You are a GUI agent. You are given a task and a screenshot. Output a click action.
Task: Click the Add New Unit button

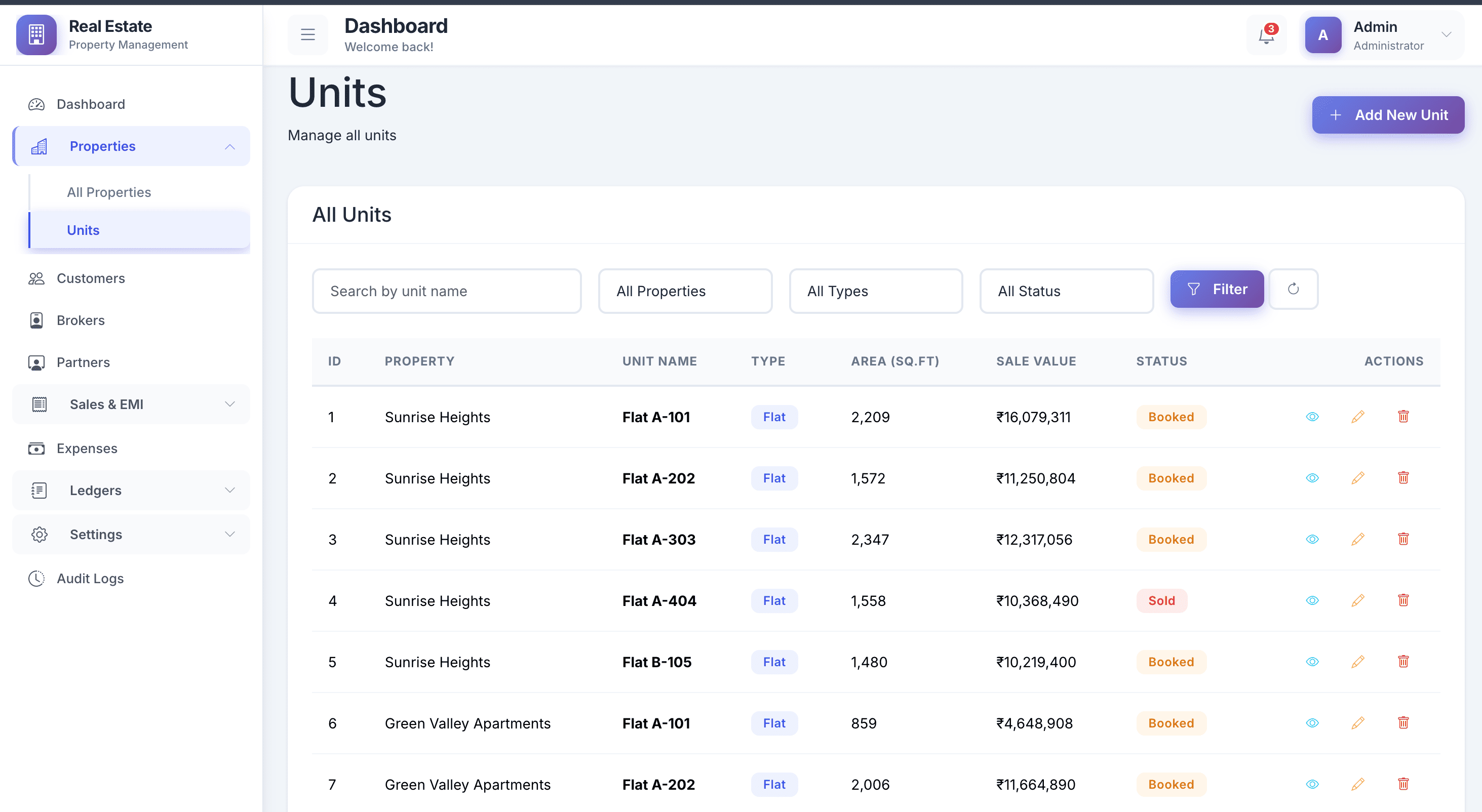[x=1388, y=115]
